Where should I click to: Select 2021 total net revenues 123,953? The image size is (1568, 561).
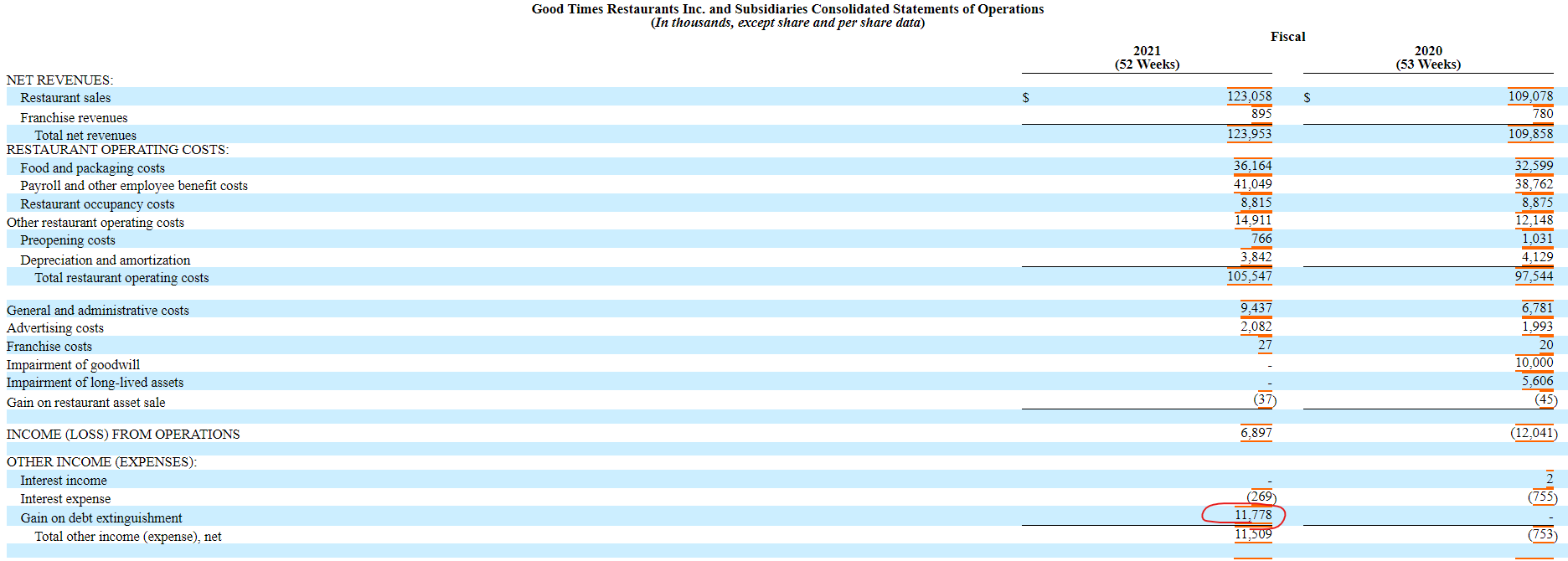tap(1249, 134)
